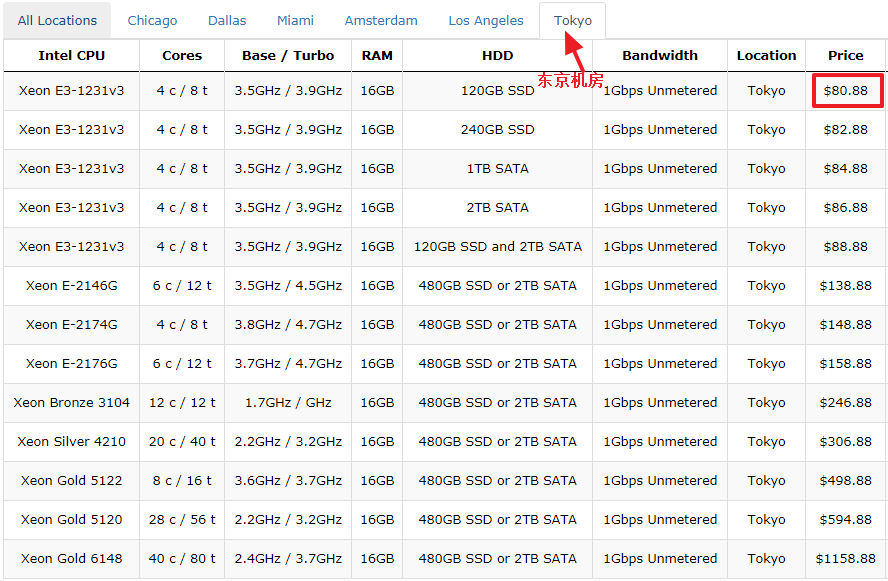Show servers in the Miami tab
Image resolution: width=888 pixels, height=581 pixels.
[295, 20]
